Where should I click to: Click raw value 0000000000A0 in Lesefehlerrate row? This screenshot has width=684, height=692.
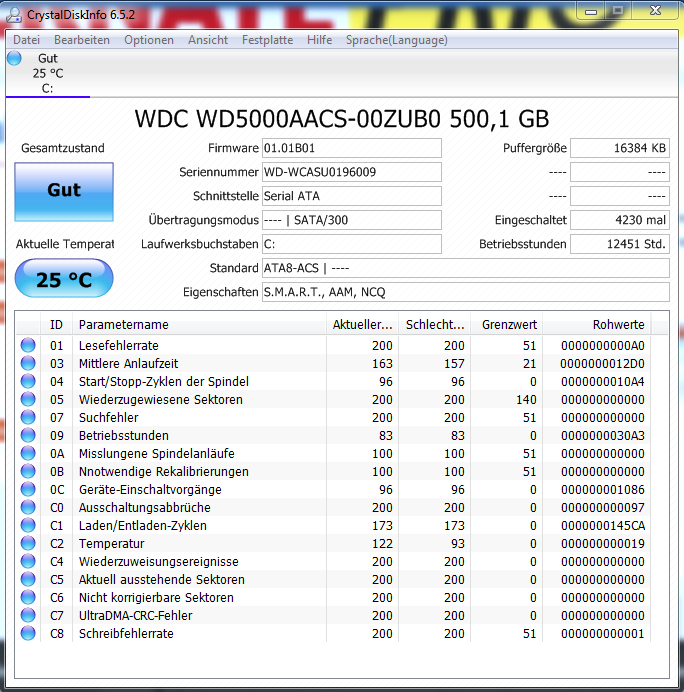point(602,346)
